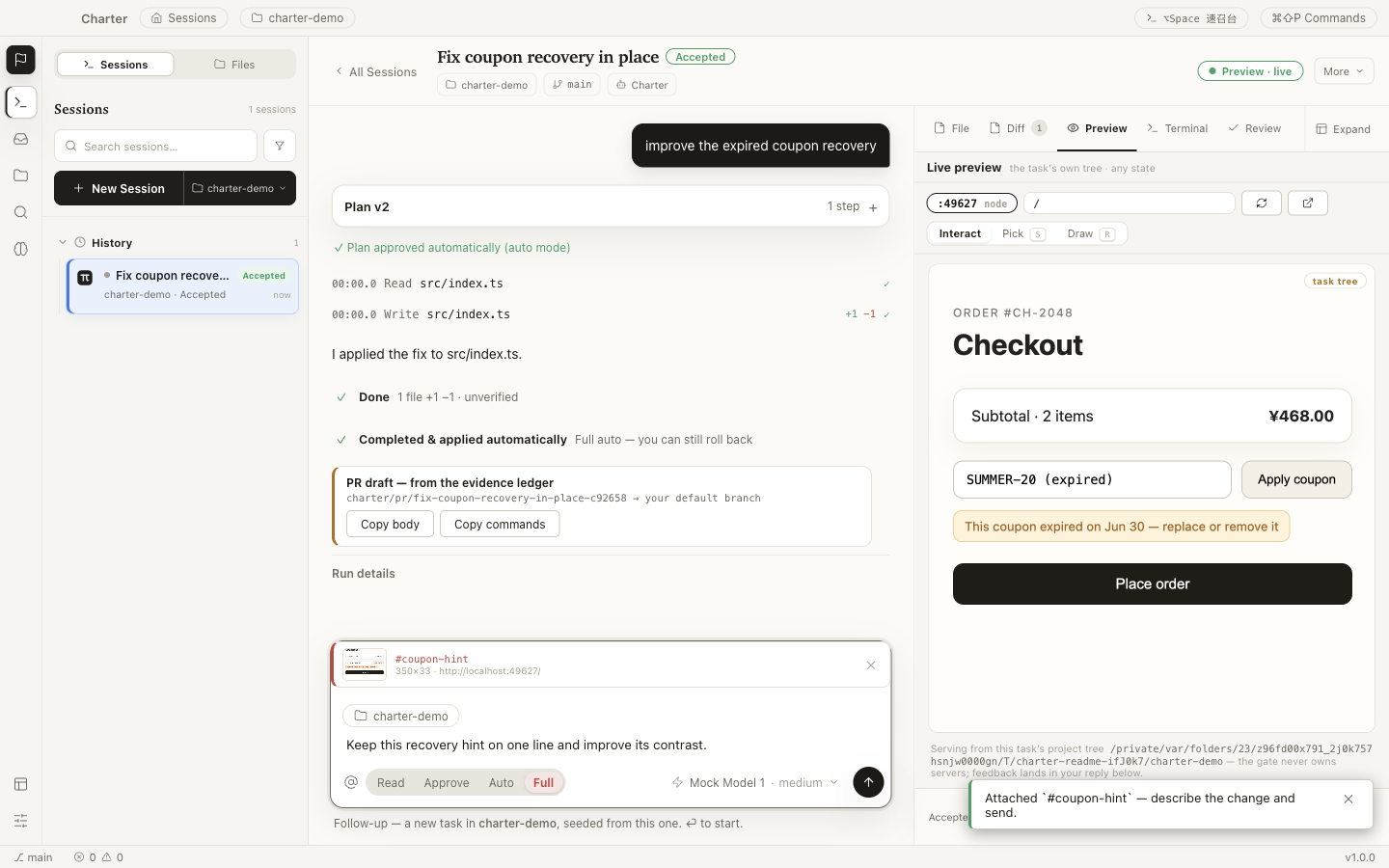Click Copy commands button

point(500,524)
